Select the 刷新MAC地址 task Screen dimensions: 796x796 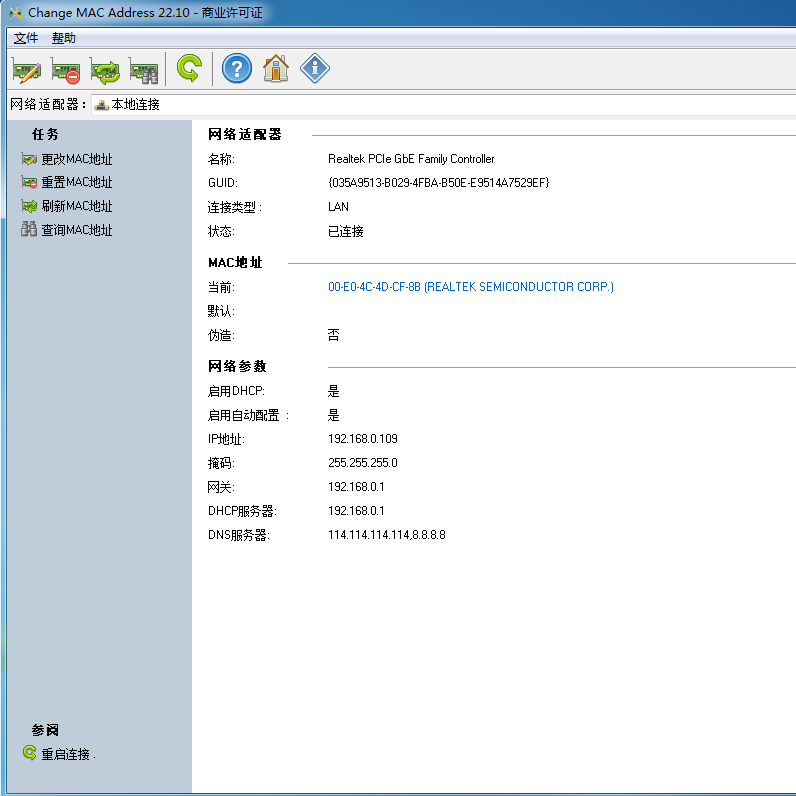[x=77, y=206]
